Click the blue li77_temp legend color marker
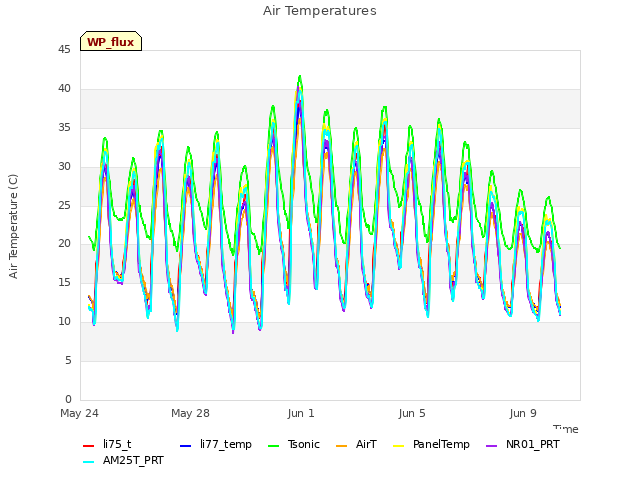Image resolution: width=640 pixels, height=480 pixels. coord(186,446)
